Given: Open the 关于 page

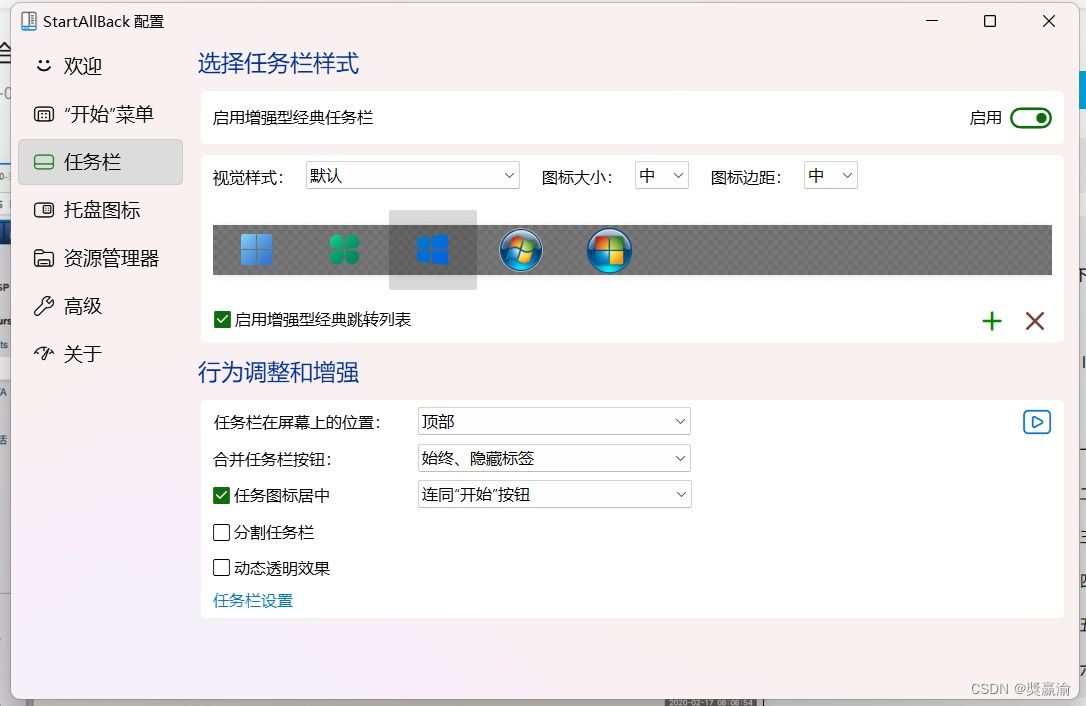Looking at the screenshot, I should click(100, 354).
